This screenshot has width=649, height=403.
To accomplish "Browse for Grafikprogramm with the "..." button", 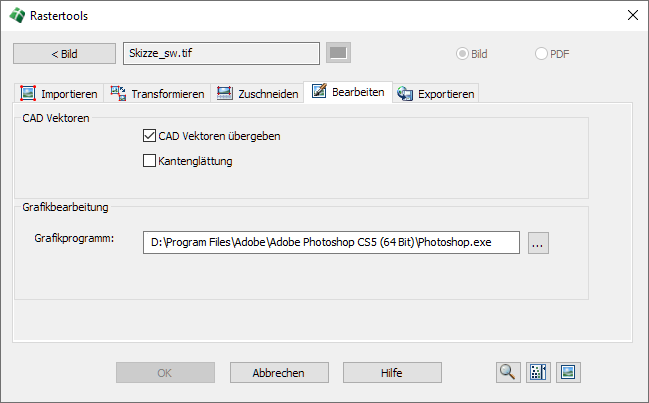I will pyautogui.click(x=539, y=242).
